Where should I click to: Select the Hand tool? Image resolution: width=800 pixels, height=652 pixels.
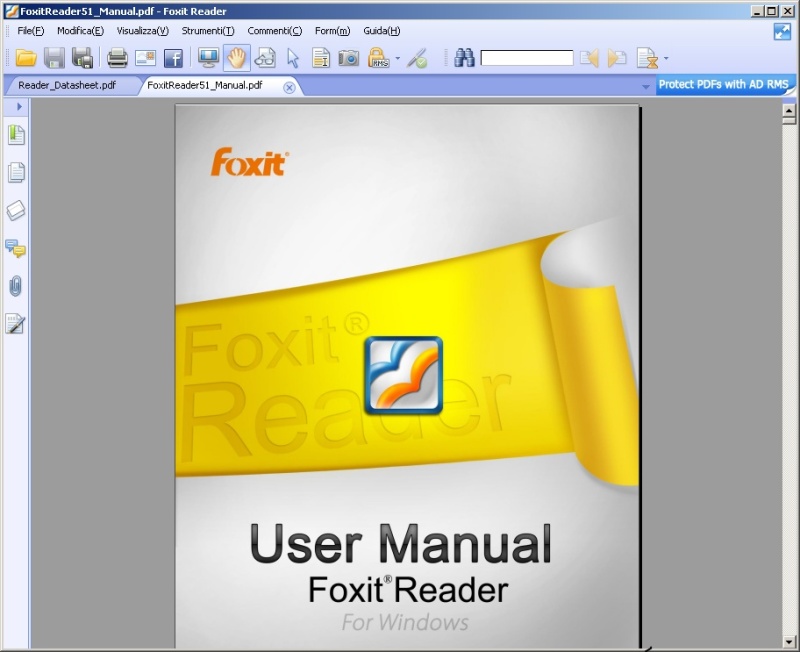tap(236, 58)
